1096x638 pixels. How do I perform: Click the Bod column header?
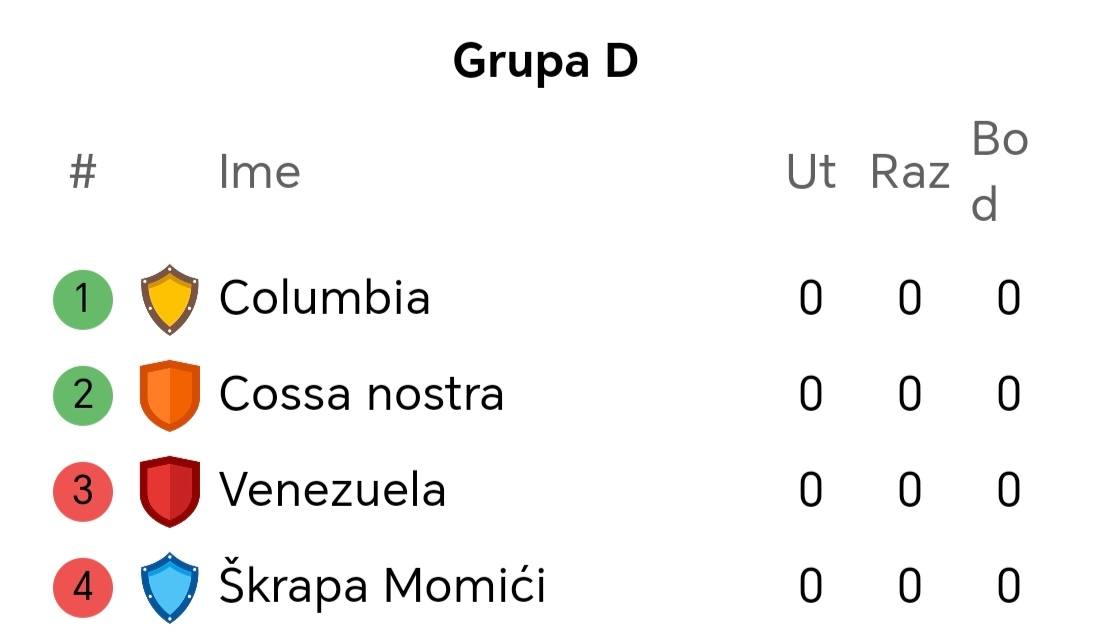pyautogui.click(x=1000, y=172)
